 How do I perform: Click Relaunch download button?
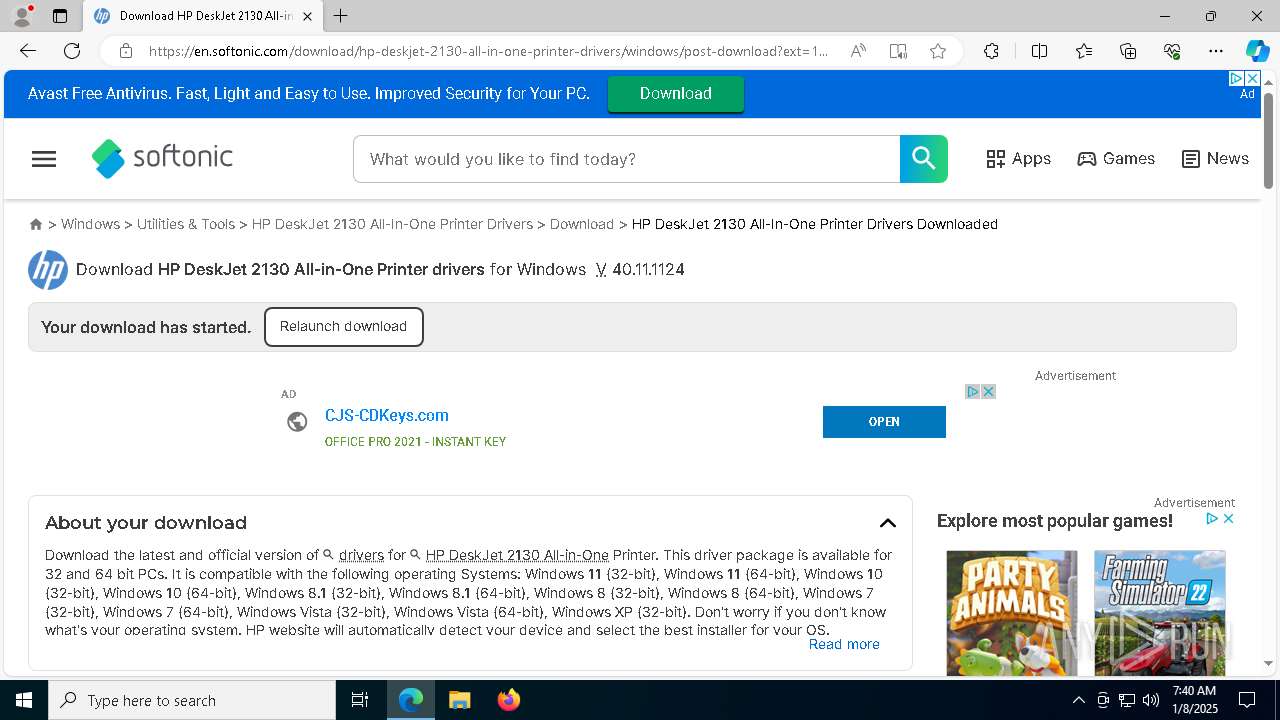[x=344, y=327]
